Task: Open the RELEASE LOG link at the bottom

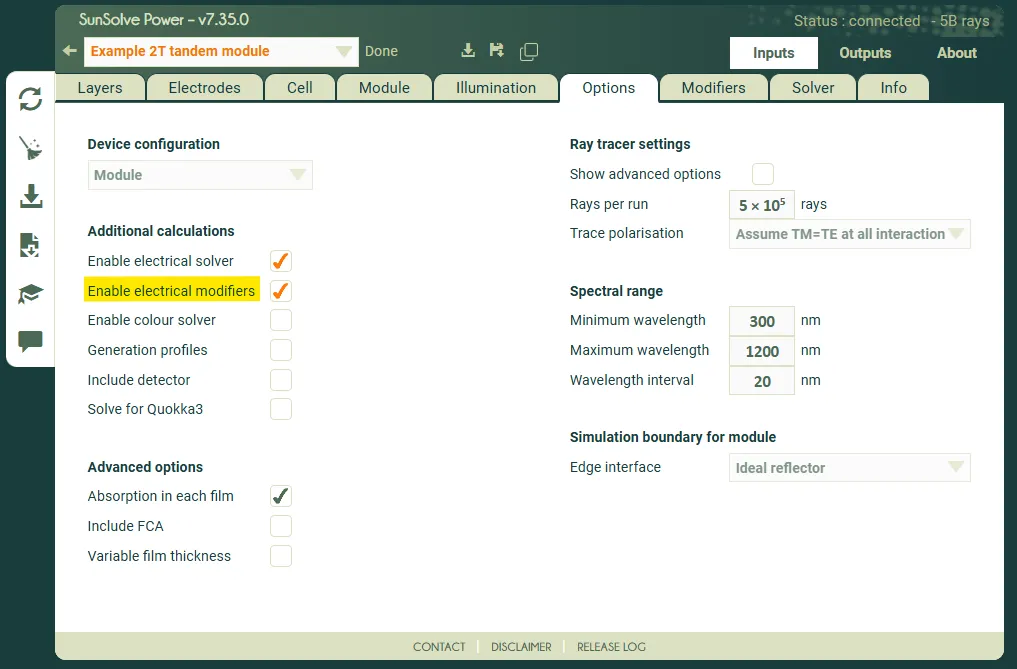Action: pos(611,647)
